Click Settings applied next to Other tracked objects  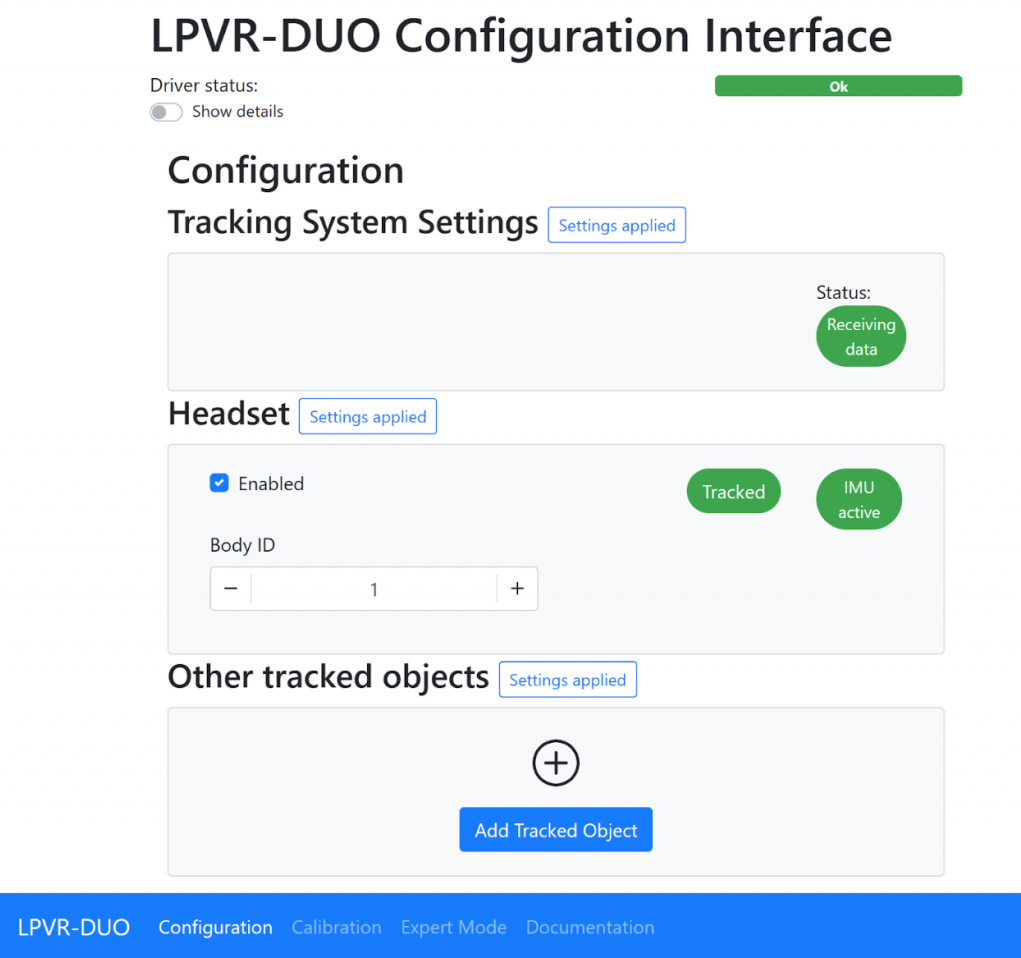(568, 679)
